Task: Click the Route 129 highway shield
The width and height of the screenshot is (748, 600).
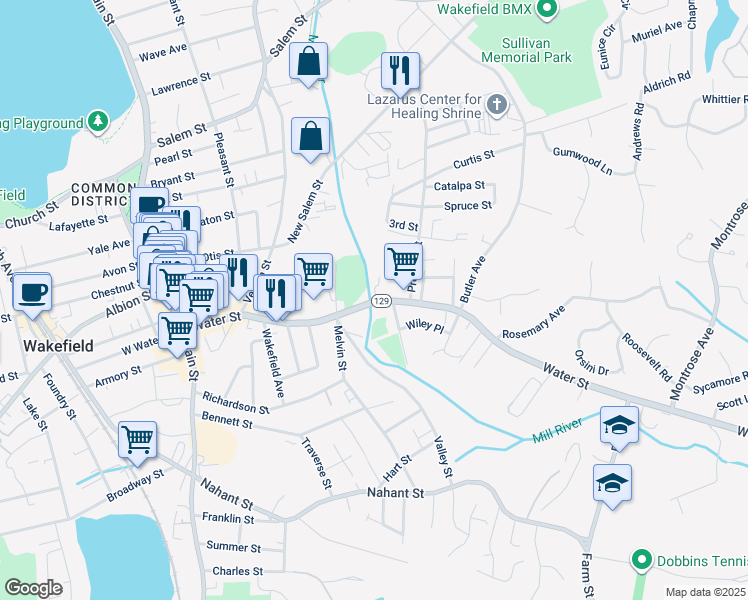Action: [380, 300]
